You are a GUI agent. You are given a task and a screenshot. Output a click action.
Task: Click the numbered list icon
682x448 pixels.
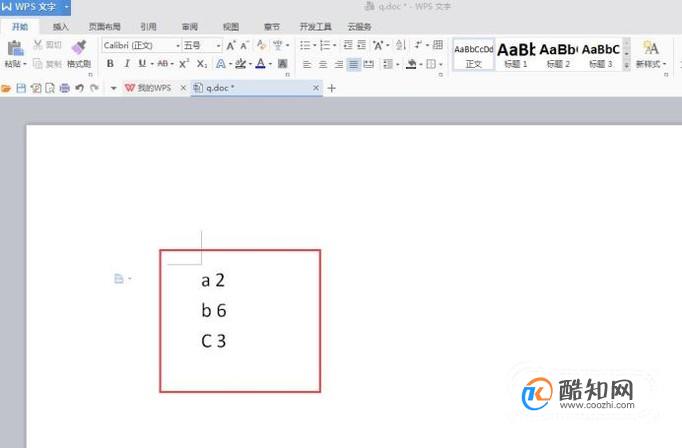coord(324,45)
